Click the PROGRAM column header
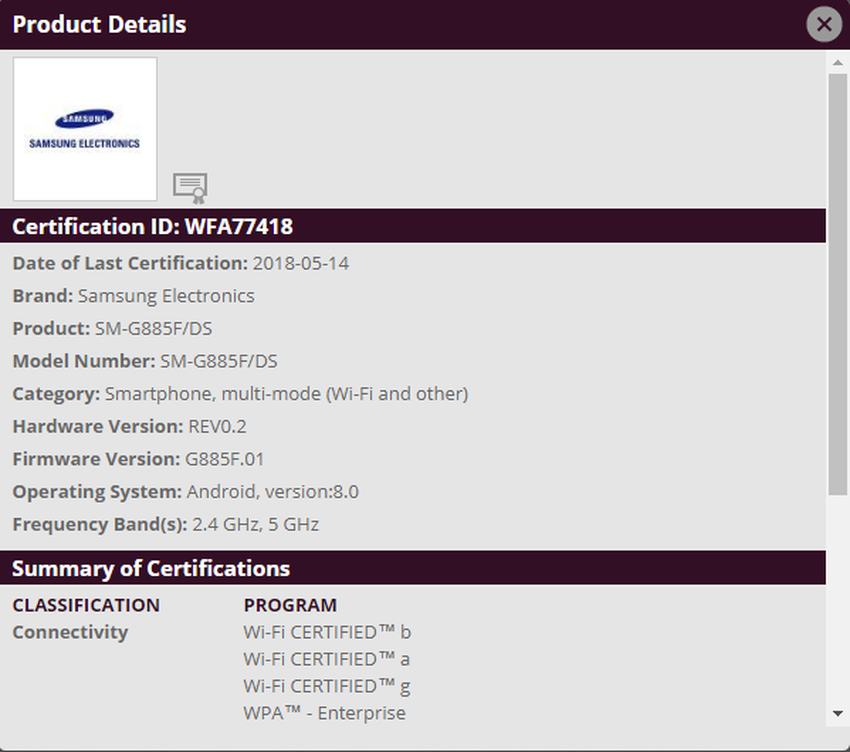 290,605
